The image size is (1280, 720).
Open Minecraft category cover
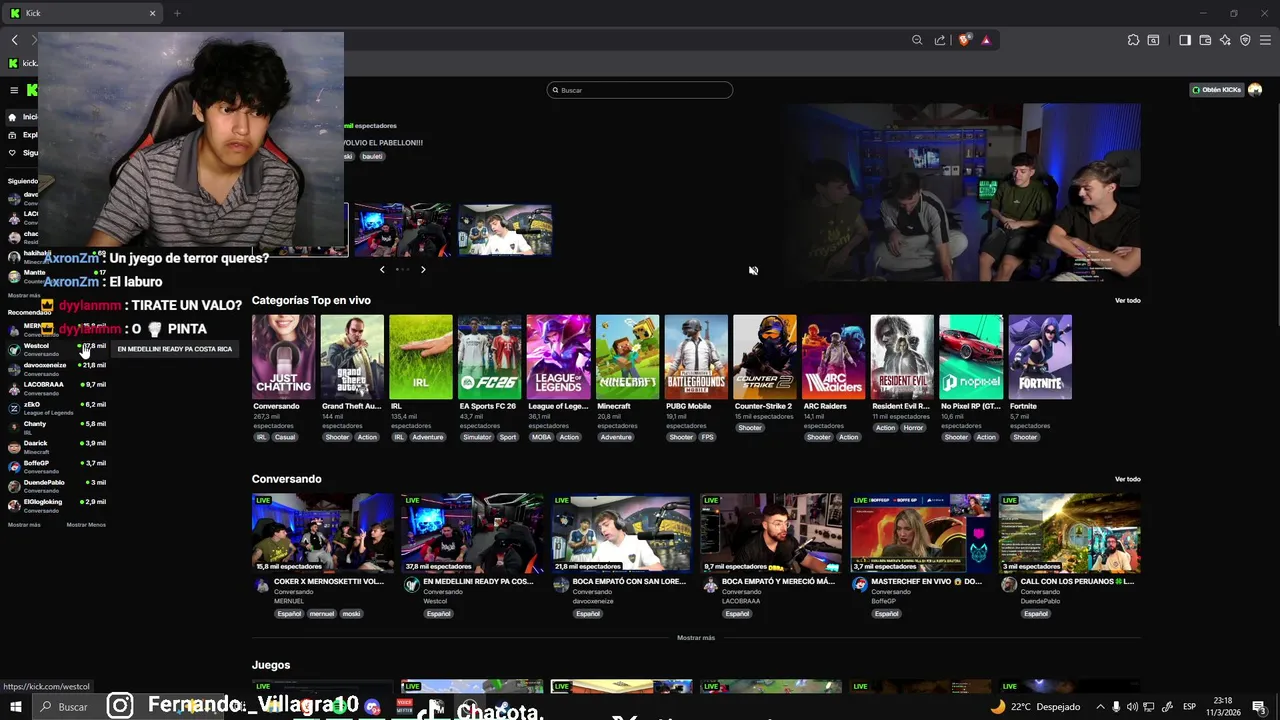pos(627,357)
